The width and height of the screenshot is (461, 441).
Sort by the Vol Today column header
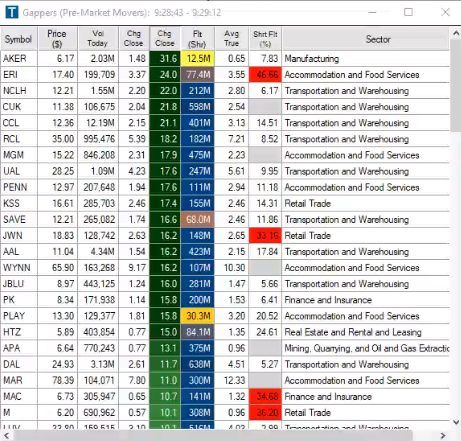pos(98,39)
